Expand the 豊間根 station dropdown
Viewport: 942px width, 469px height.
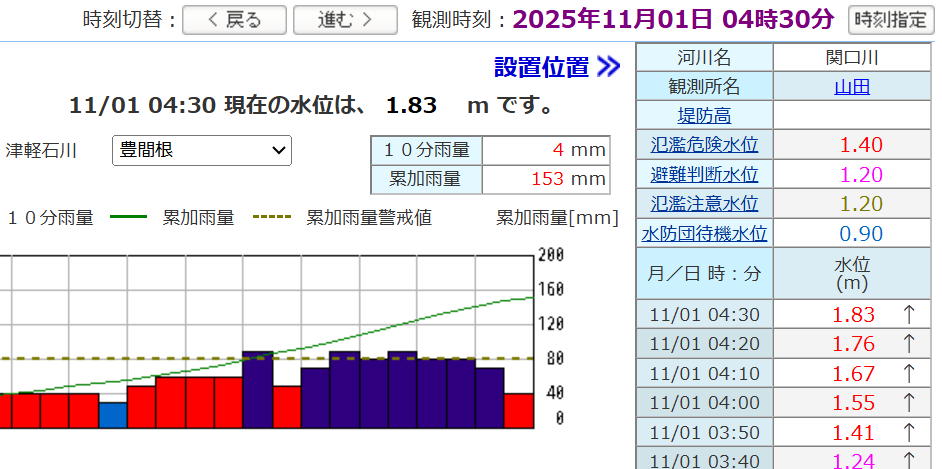click(x=202, y=150)
